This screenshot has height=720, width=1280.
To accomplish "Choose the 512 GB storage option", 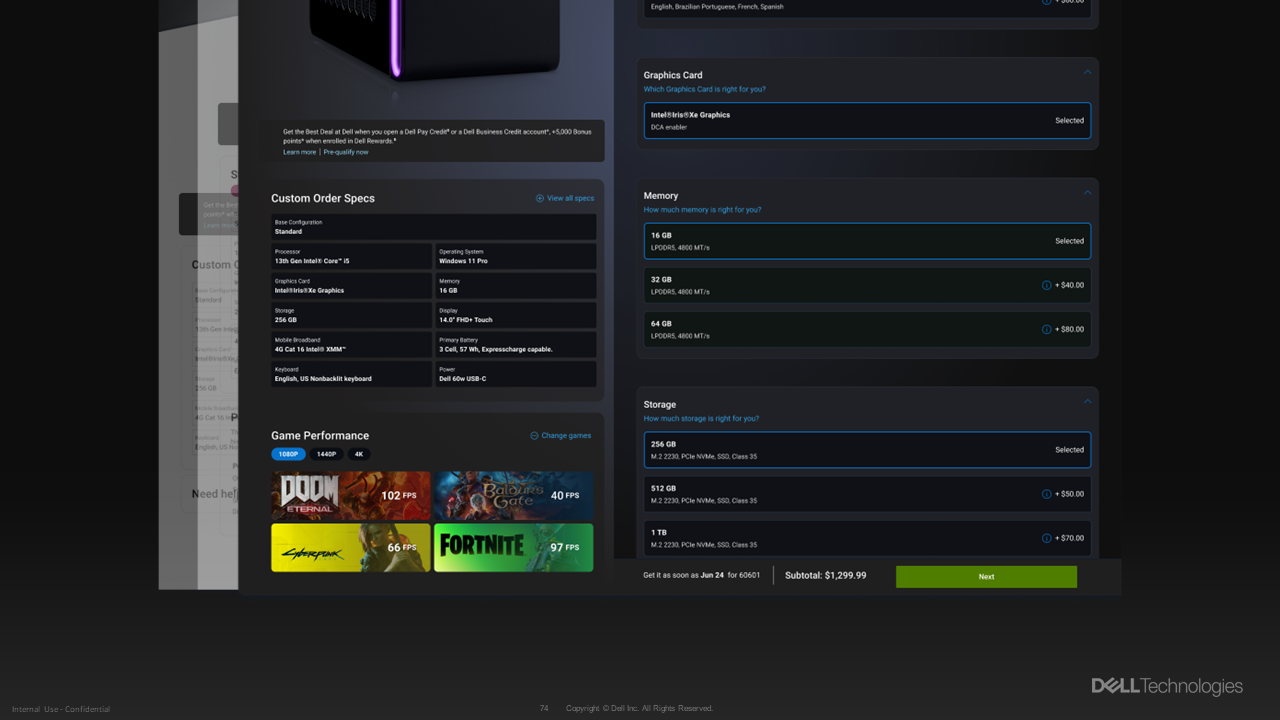I will (867, 494).
